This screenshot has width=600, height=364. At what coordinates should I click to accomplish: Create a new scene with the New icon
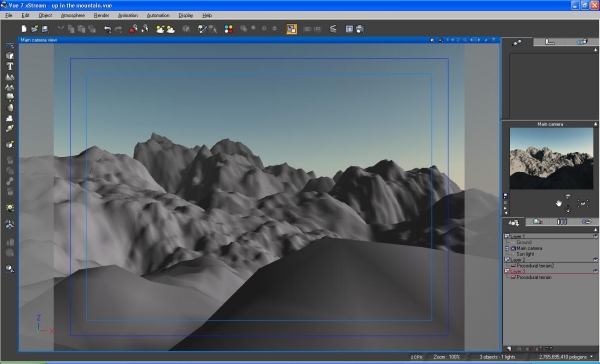pyautogui.click(x=24, y=29)
